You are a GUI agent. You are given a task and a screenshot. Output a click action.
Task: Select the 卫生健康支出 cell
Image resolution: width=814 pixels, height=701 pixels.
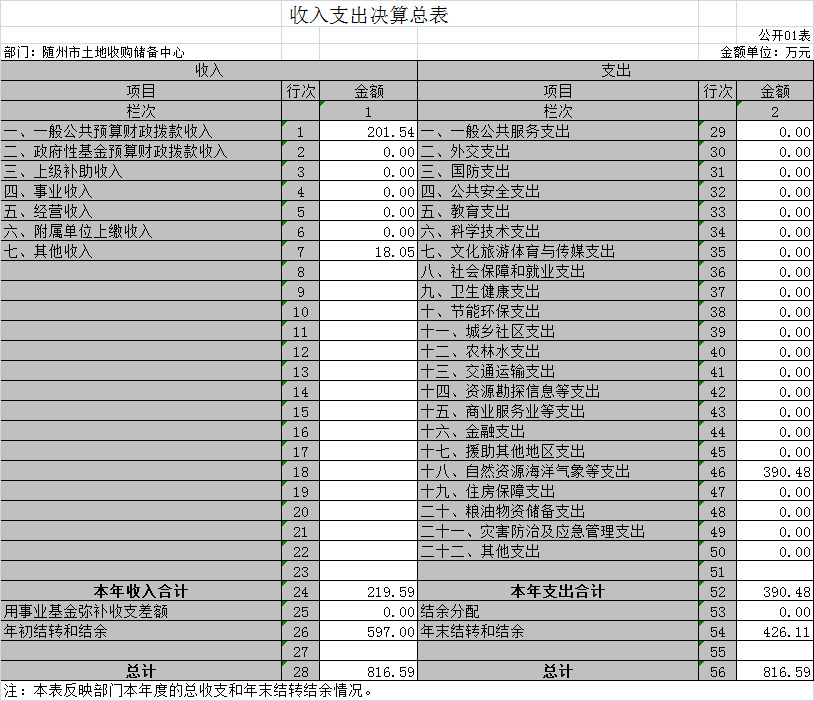pos(558,291)
